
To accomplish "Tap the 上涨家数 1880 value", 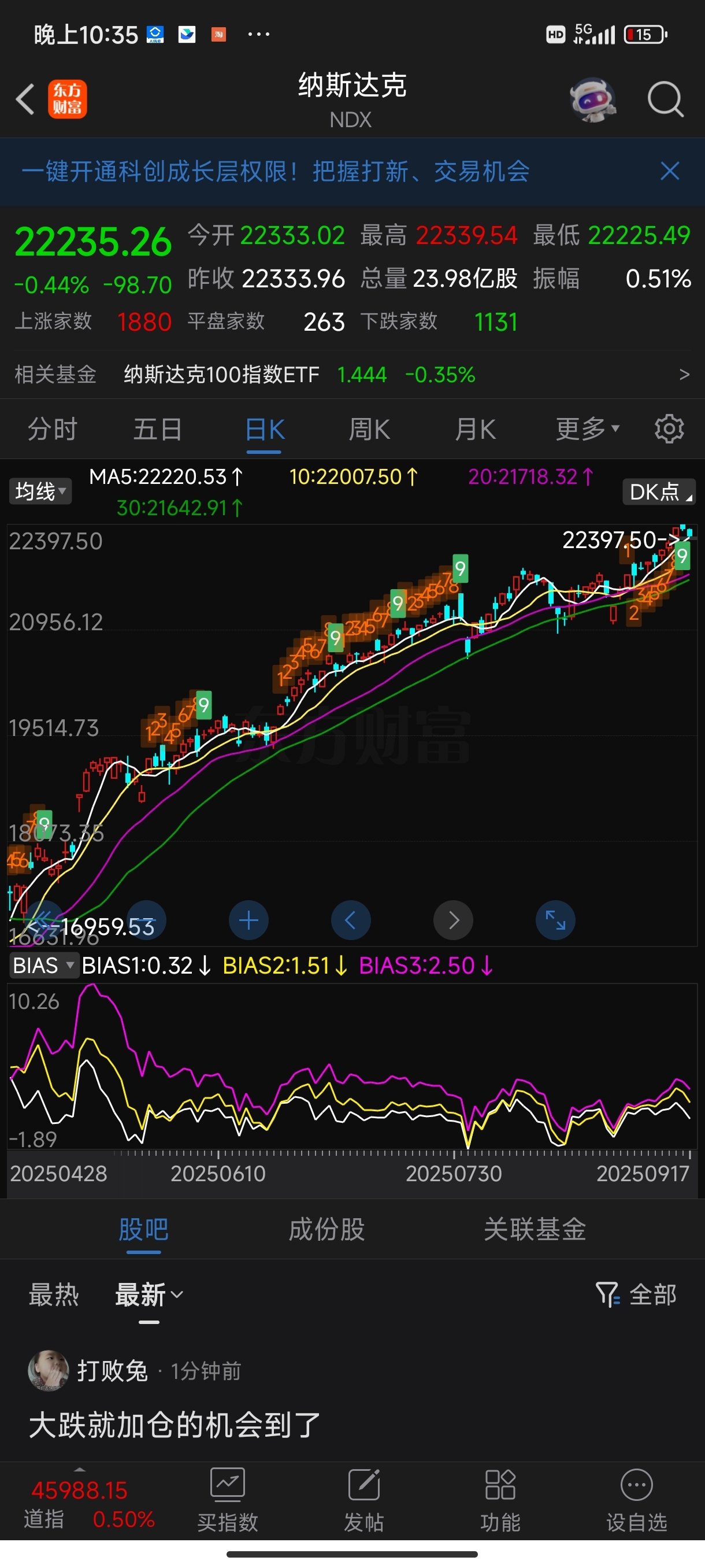I will pos(144,322).
